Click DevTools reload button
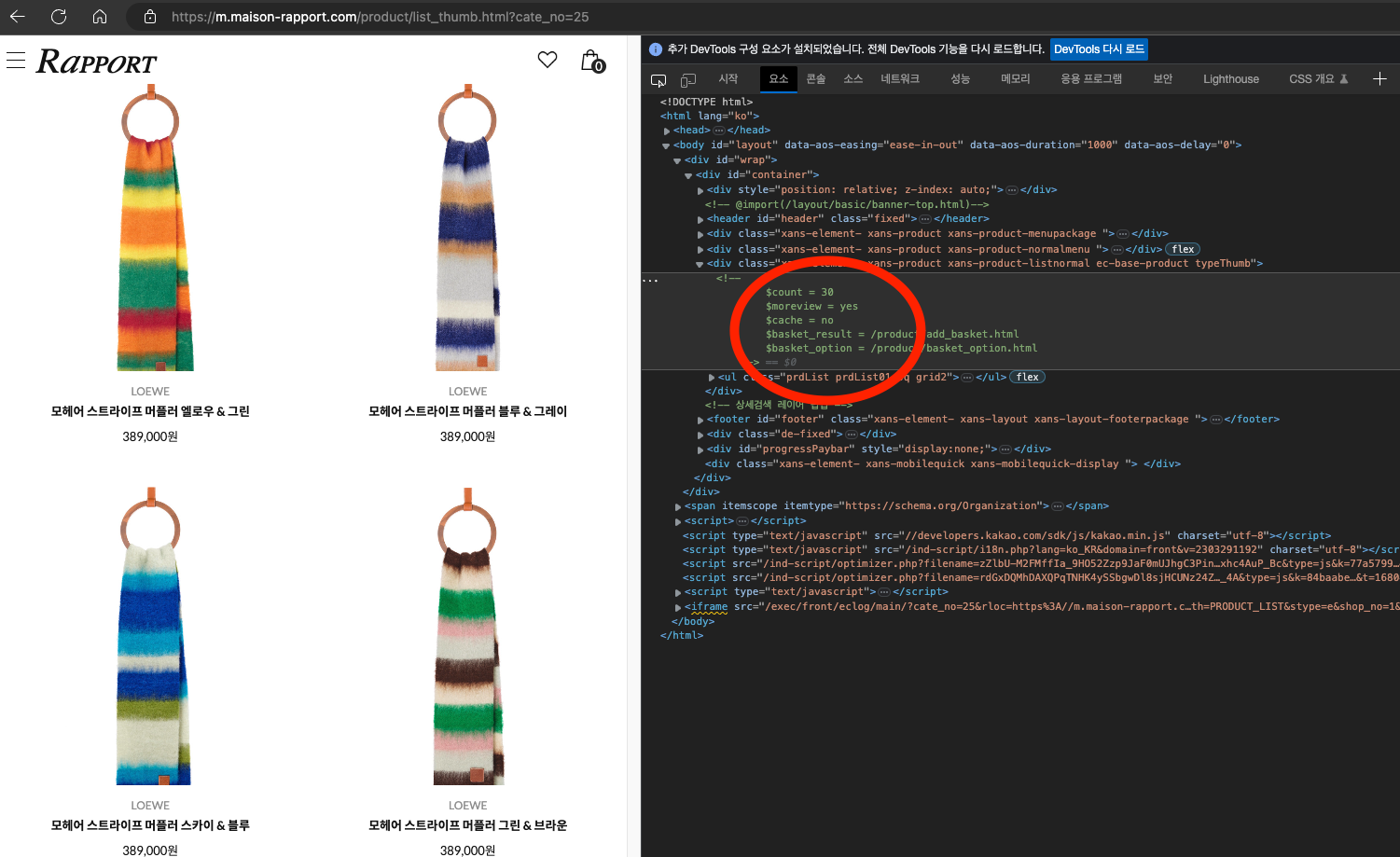1400x857 pixels. (x=1099, y=49)
